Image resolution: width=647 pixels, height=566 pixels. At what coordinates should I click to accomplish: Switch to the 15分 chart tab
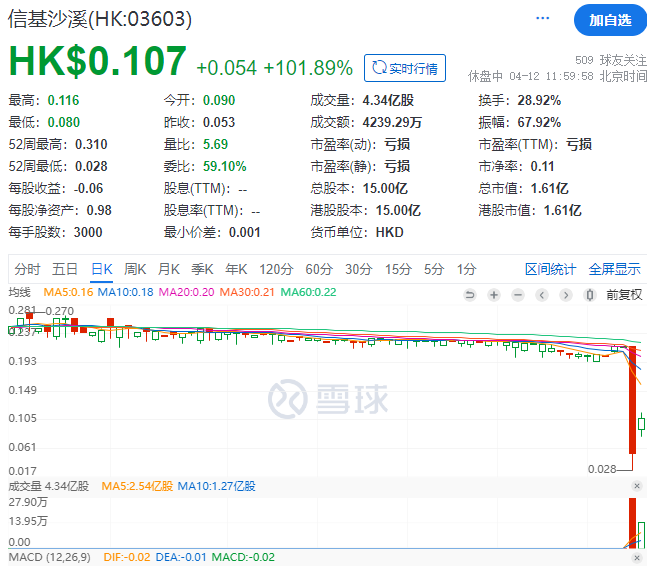coord(398,269)
